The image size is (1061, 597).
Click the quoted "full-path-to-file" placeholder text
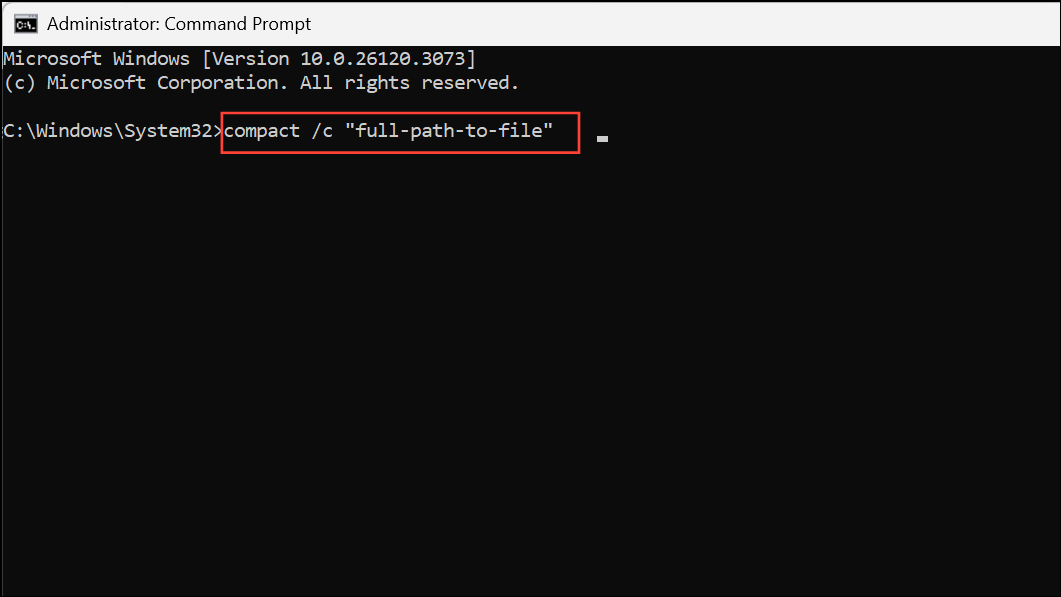pos(449,130)
